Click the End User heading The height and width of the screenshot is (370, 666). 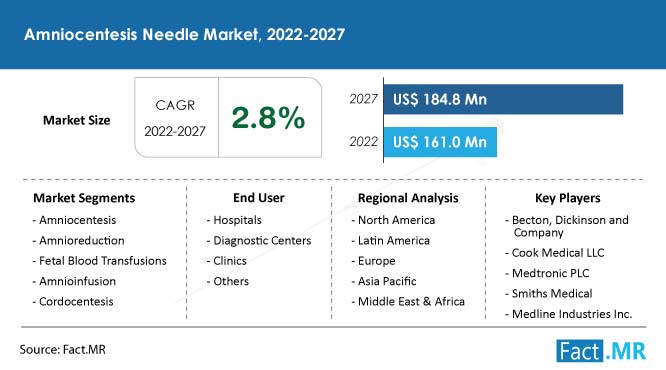259,198
